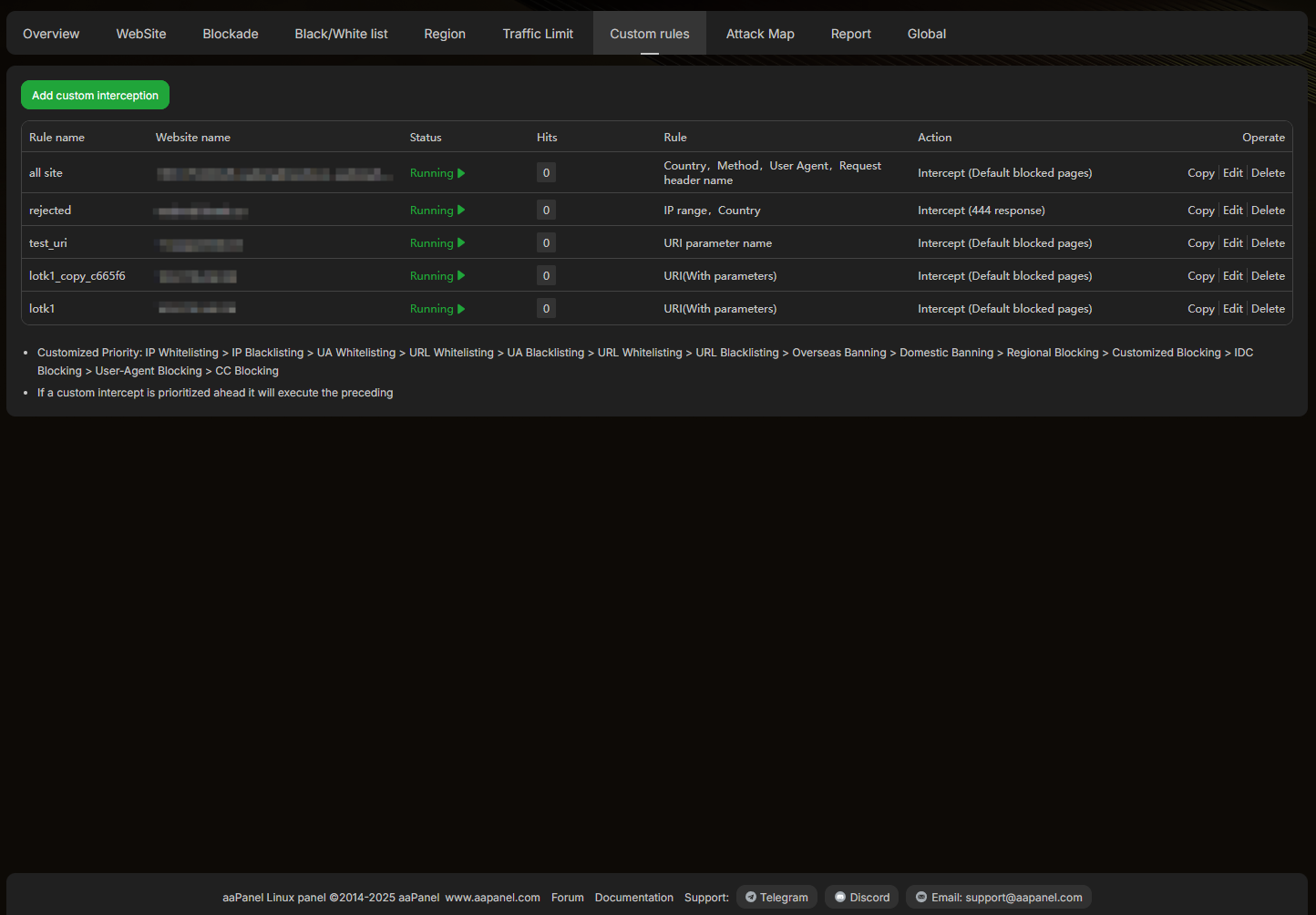
Task: Toggle Running status of rejected rule
Action: (437, 211)
